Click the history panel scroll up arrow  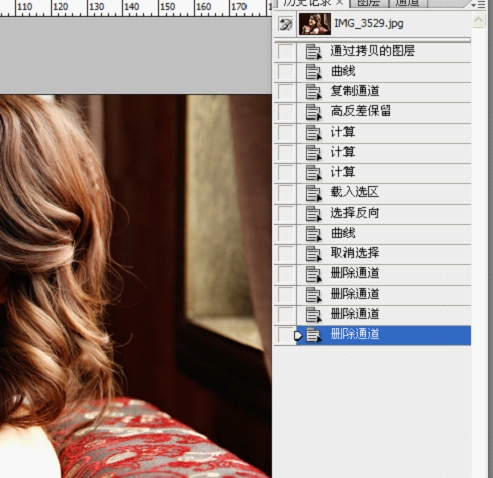tap(478, 20)
